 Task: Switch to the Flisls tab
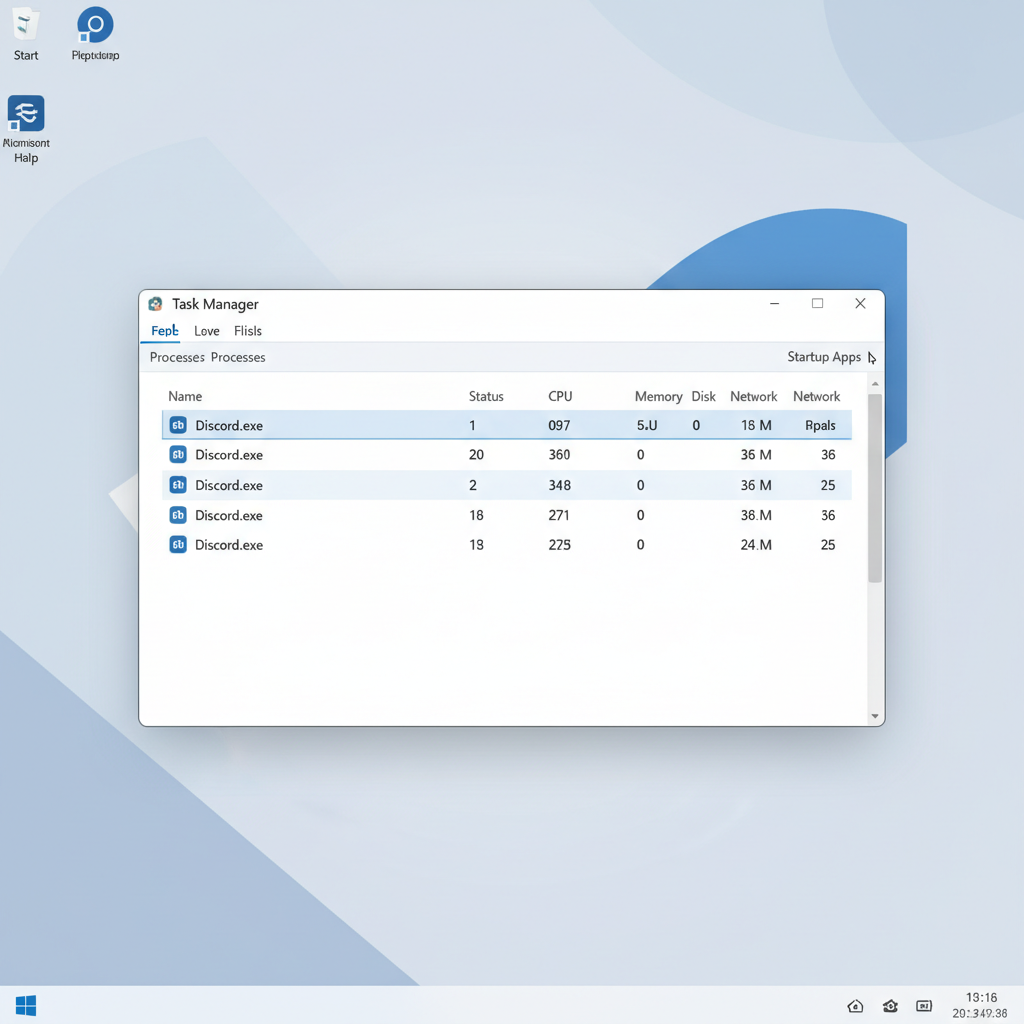click(248, 331)
